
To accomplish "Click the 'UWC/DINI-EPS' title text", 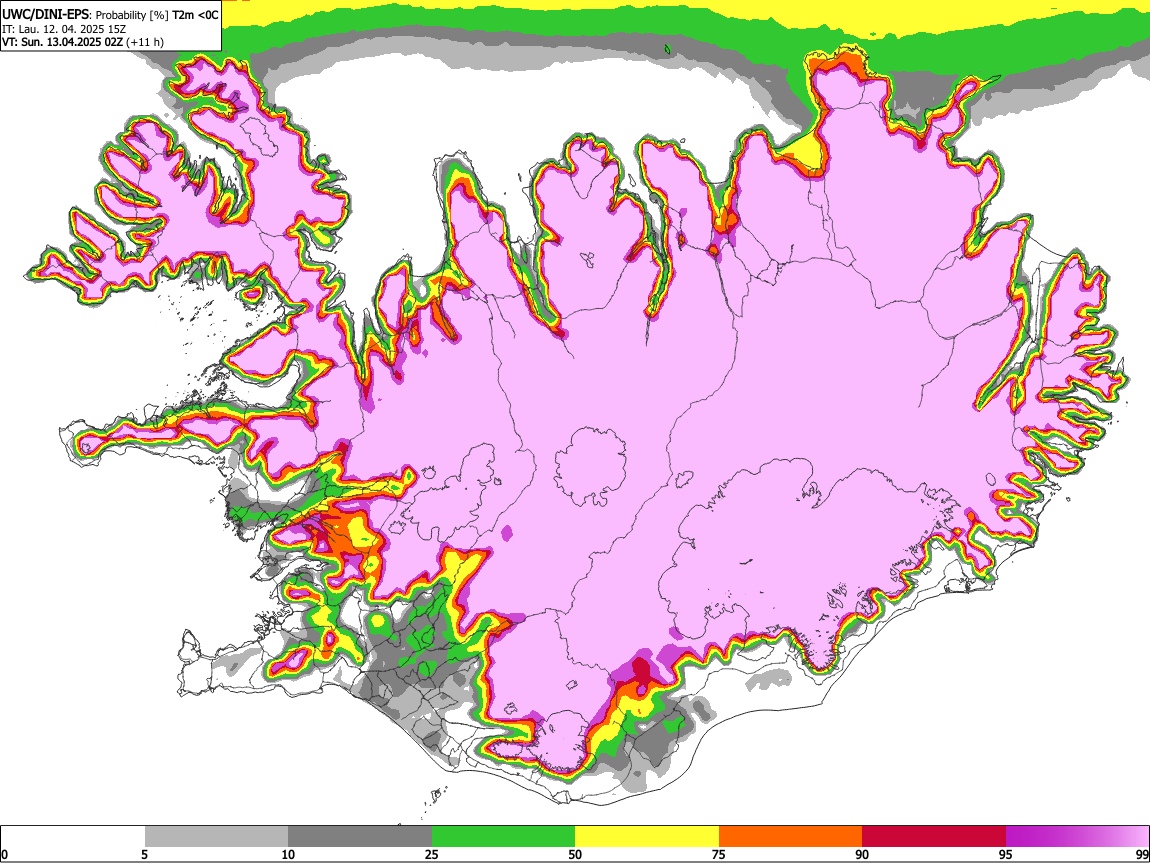I will [x=45, y=15].
